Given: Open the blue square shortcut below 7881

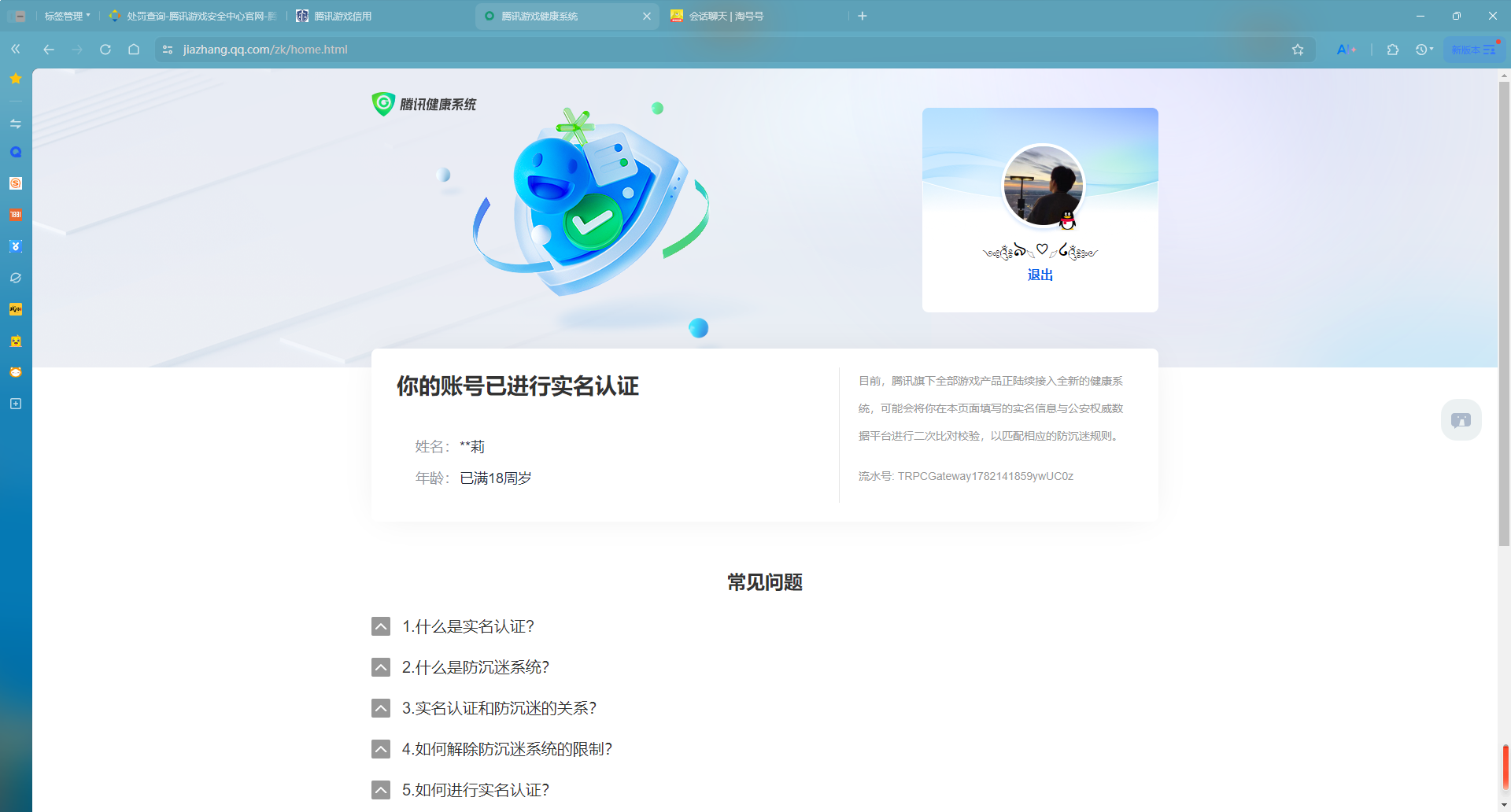Looking at the screenshot, I should pos(16,246).
